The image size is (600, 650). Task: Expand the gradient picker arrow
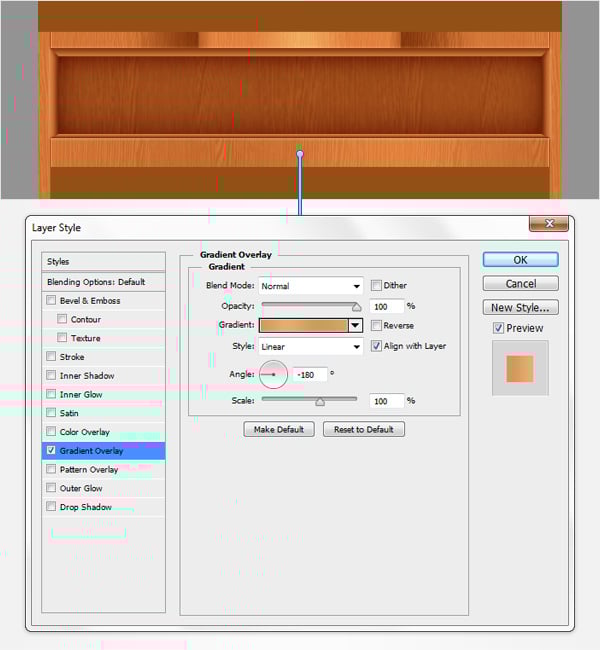(354, 325)
